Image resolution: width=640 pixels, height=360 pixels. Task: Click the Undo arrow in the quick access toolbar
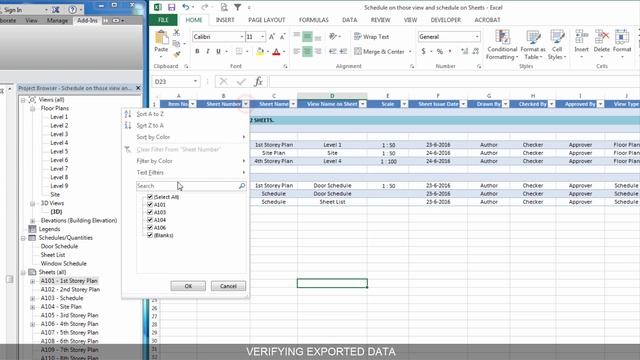point(186,7)
